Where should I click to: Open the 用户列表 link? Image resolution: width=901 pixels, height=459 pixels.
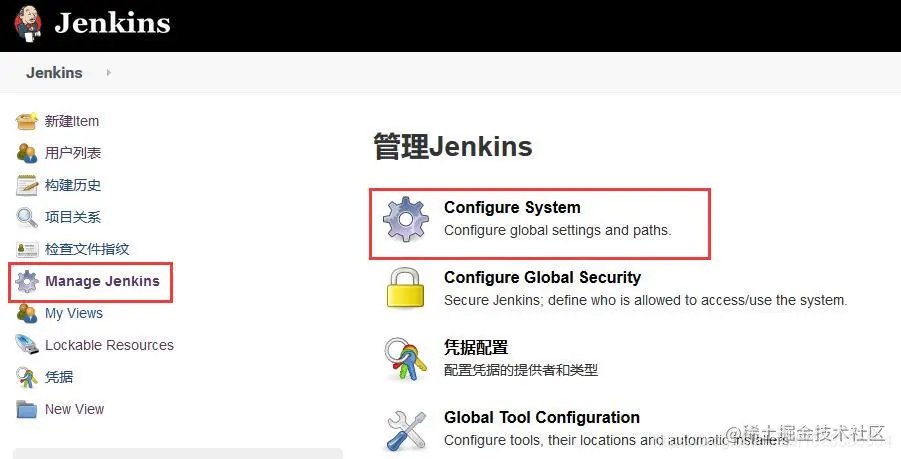point(73,153)
